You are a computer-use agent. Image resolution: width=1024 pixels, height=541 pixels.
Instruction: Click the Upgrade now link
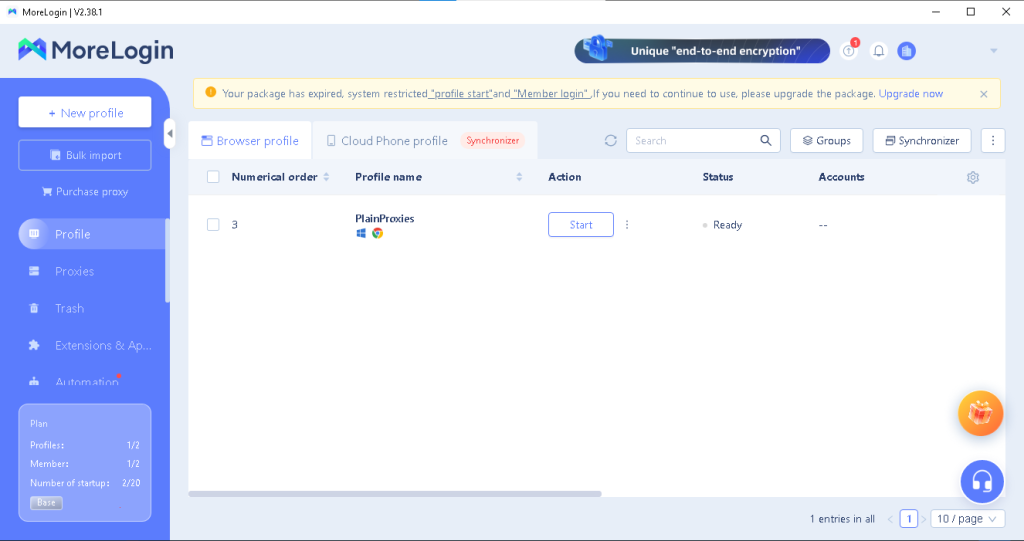910,93
